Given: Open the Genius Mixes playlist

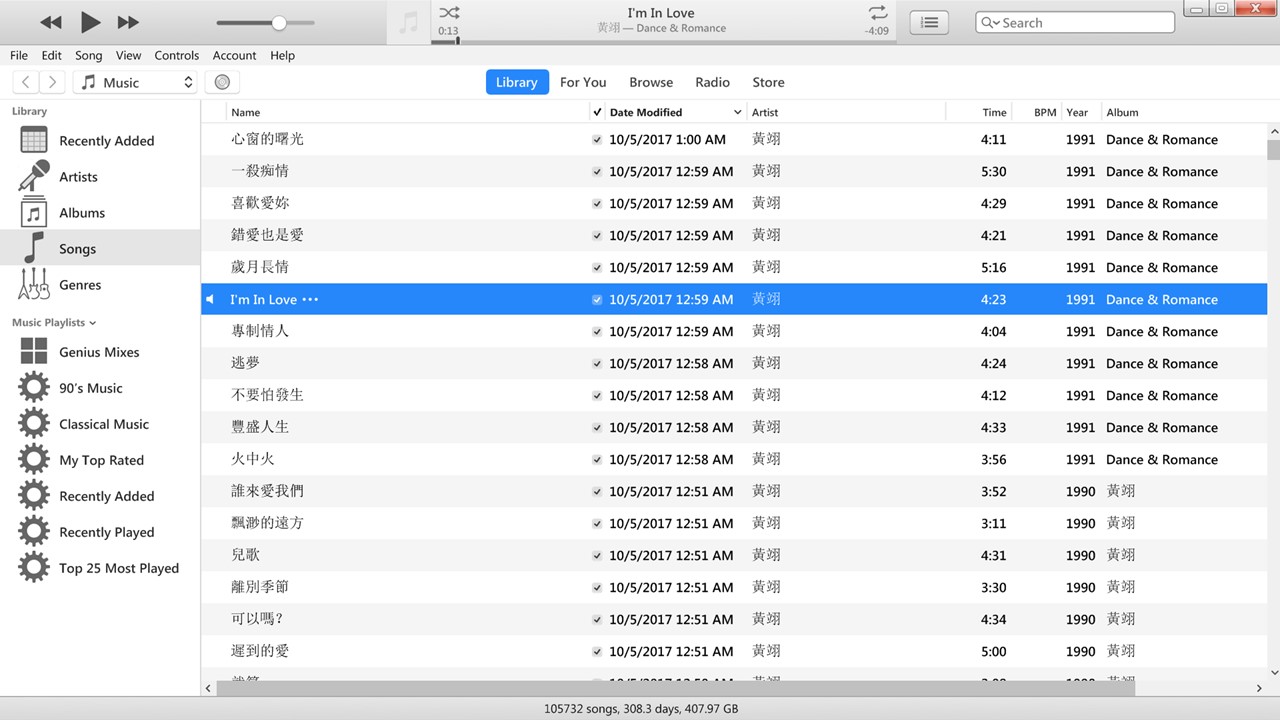Looking at the screenshot, I should point(100,352).
